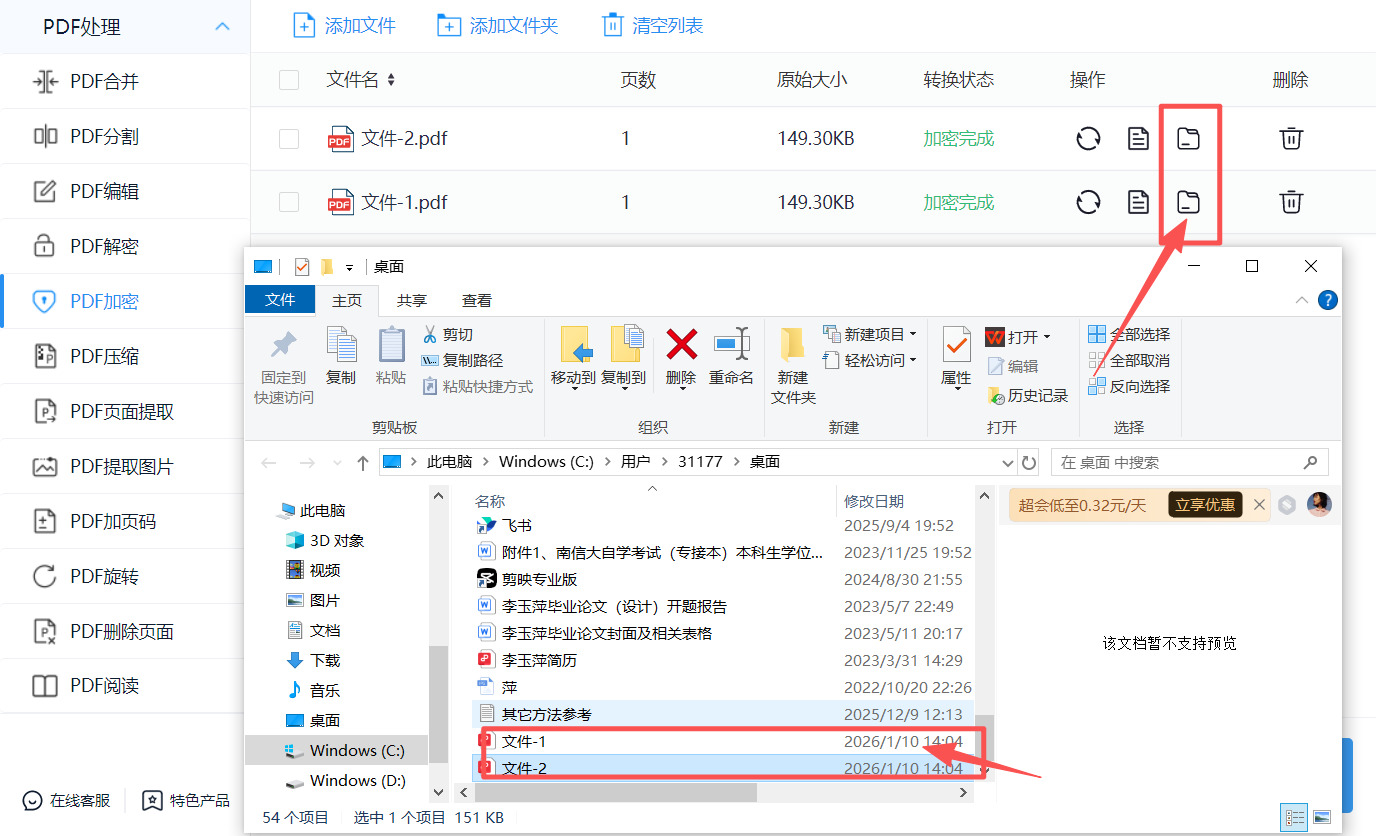Click the 立享优惠 promotion button

pyautogui.click(x=1204, y=505)
